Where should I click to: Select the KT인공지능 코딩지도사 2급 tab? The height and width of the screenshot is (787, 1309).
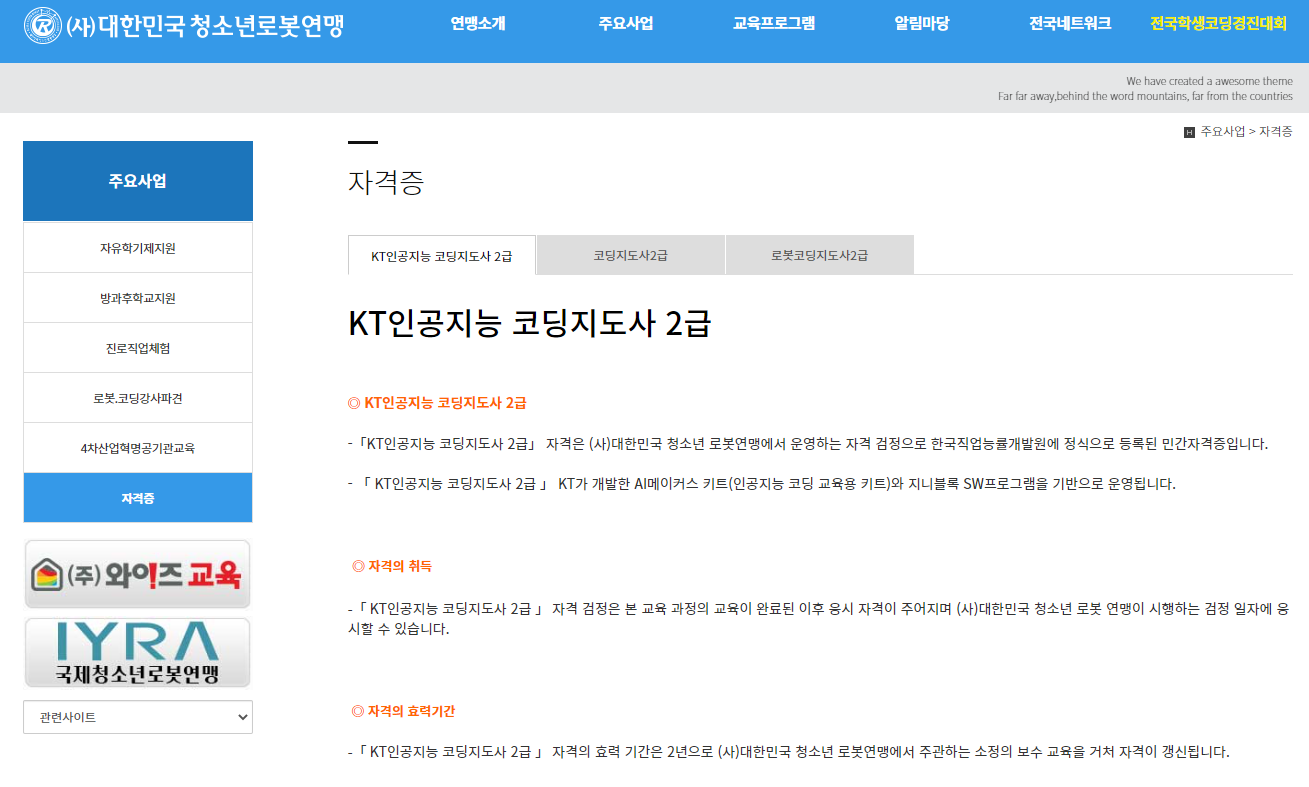[x=442, y=255]
